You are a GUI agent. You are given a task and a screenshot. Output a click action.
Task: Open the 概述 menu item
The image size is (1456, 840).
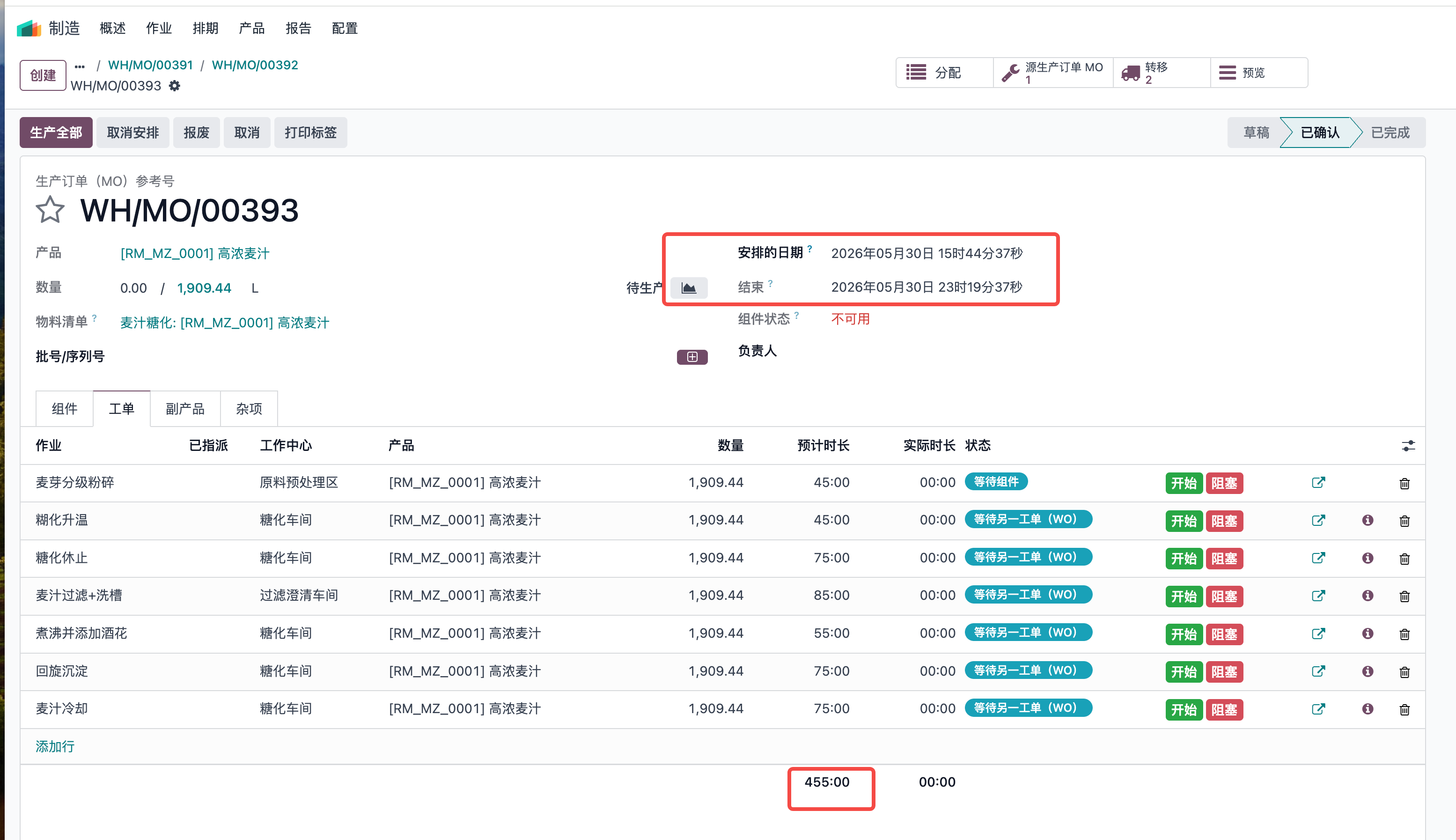point(112,28)
